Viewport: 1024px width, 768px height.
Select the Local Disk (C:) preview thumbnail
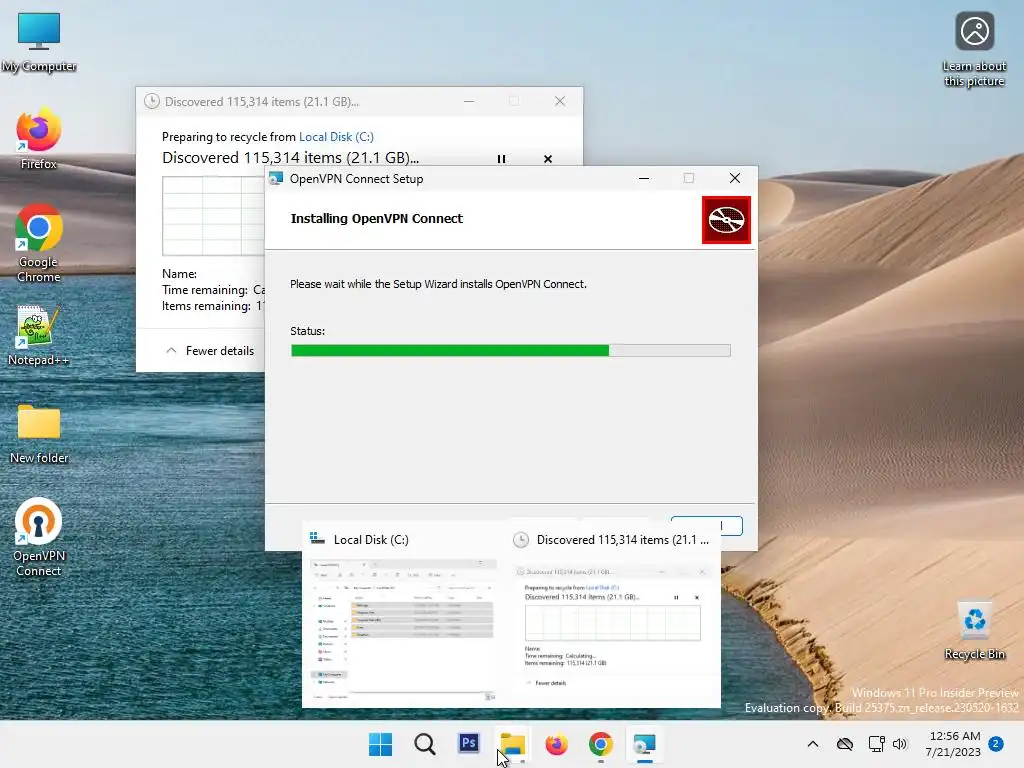coord(403,629)
